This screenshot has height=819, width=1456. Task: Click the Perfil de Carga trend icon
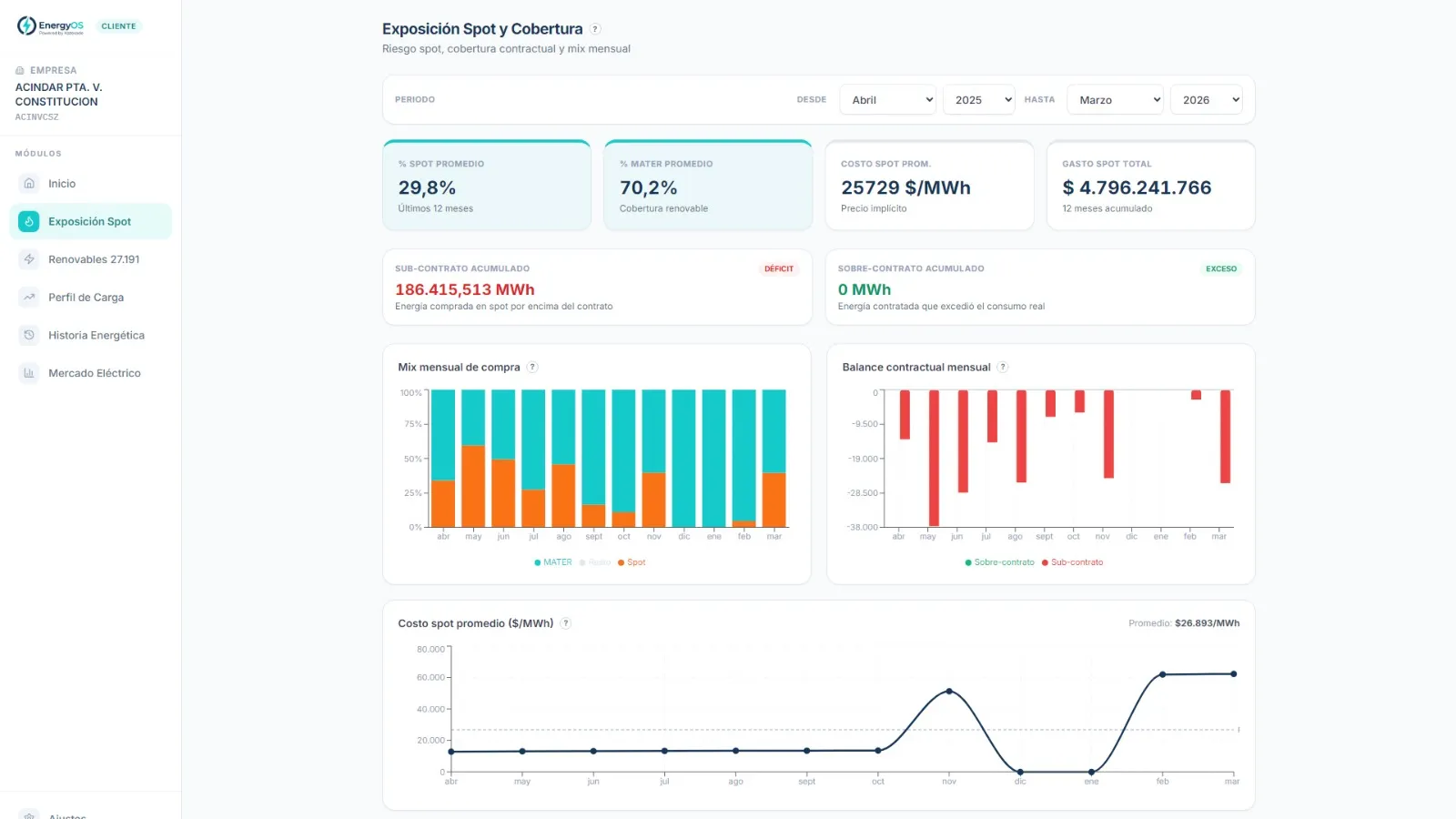tap(29, 298)
